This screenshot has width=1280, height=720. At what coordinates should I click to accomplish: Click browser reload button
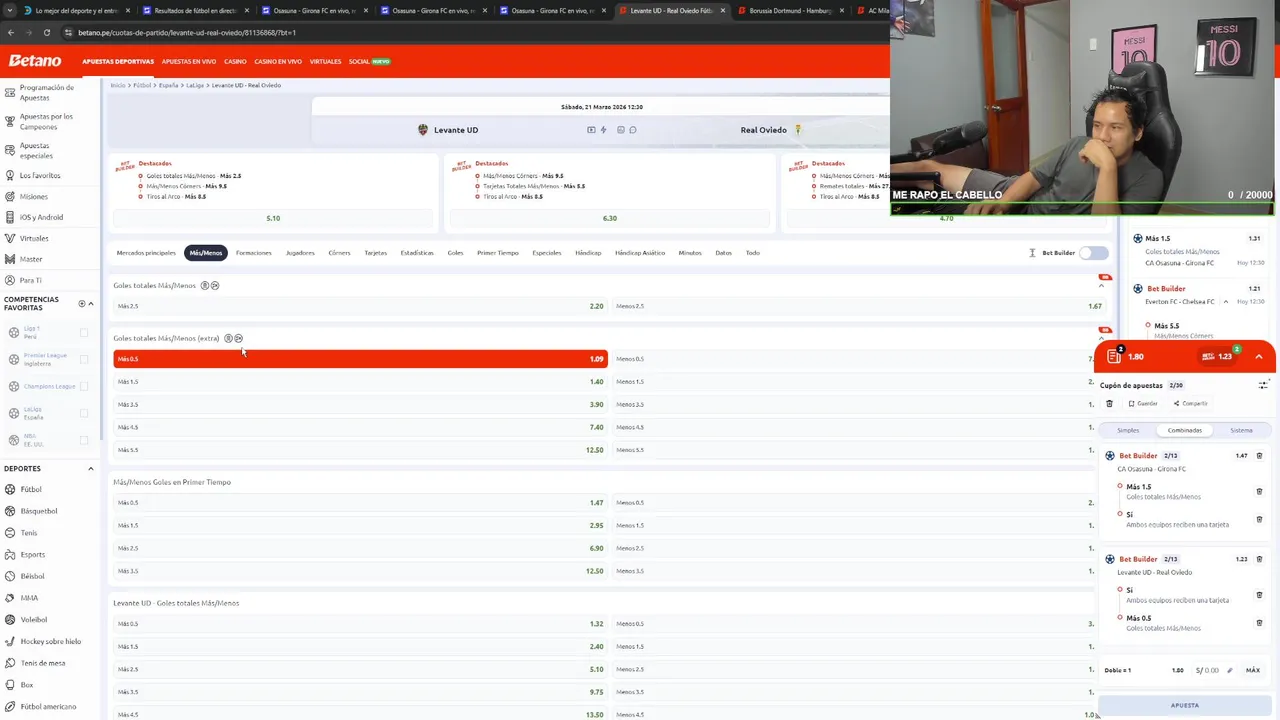46,32
